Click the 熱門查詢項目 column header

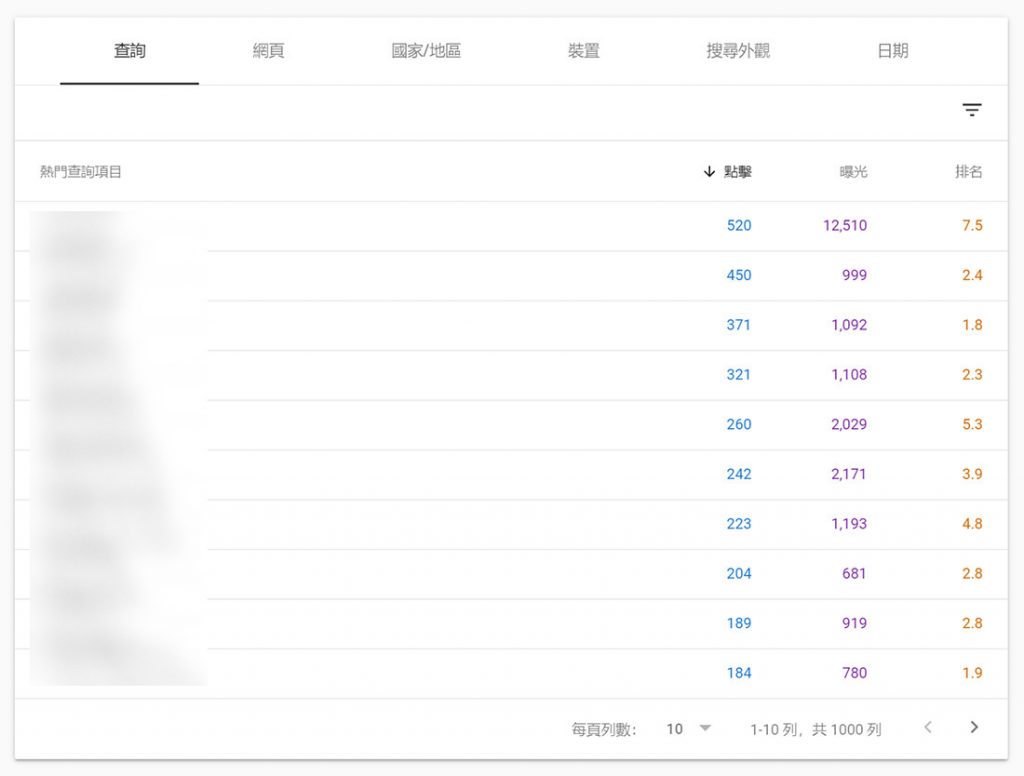[81, 172]
